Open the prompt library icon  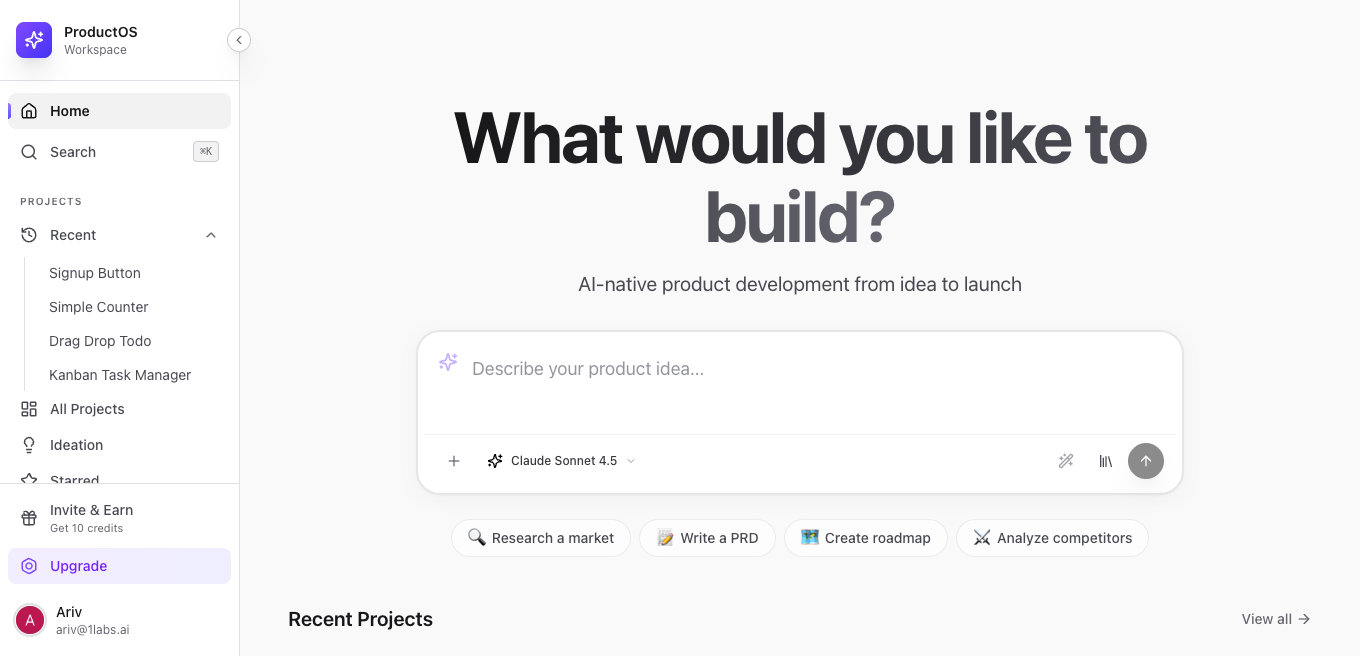pos(1105,461)
